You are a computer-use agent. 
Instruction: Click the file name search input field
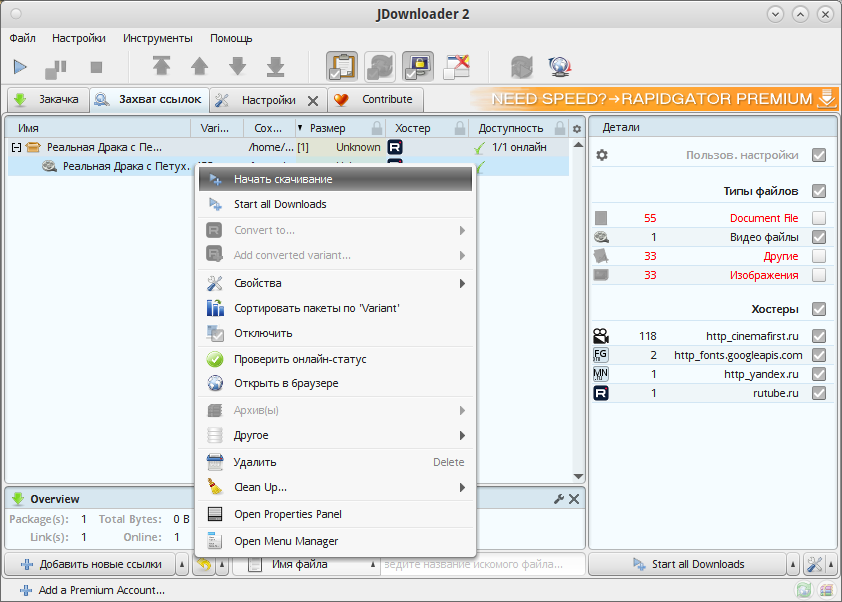point(482,564)
